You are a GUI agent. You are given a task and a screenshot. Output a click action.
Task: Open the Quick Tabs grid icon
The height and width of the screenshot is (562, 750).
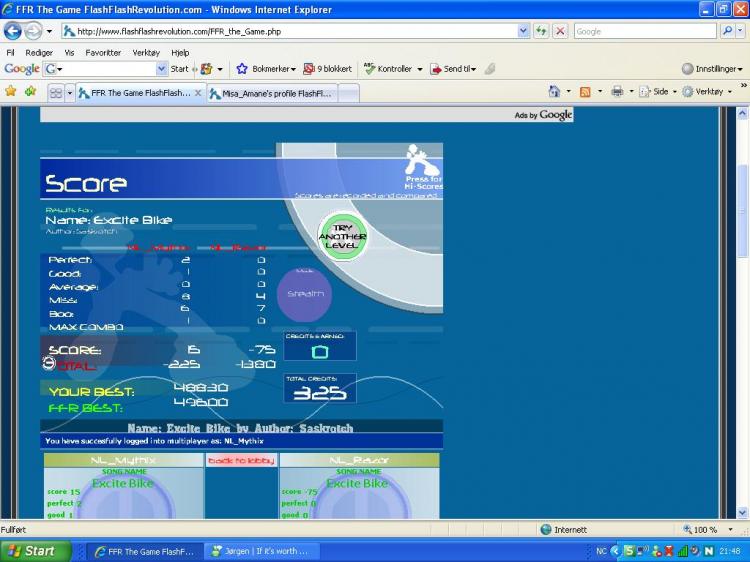56,92
